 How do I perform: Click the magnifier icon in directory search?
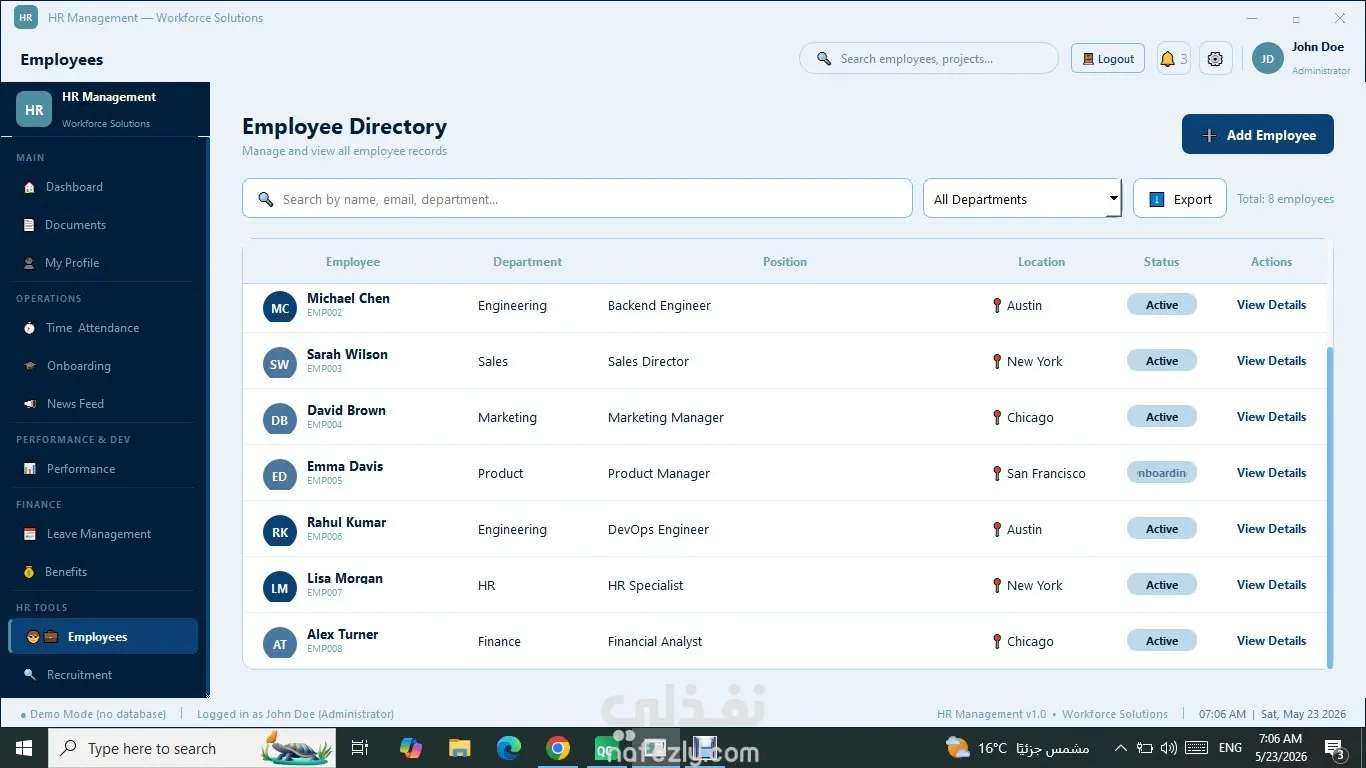tap(266, 199)
